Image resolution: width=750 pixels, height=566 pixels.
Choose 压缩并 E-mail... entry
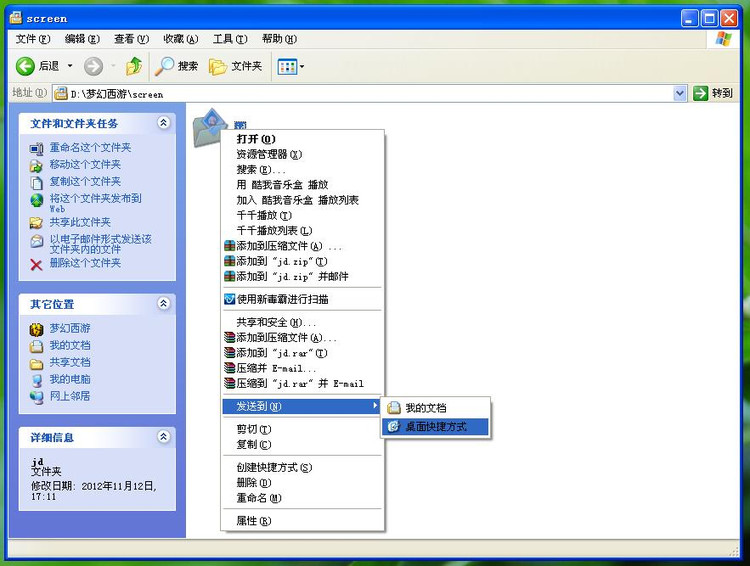(x=302, y=368)
